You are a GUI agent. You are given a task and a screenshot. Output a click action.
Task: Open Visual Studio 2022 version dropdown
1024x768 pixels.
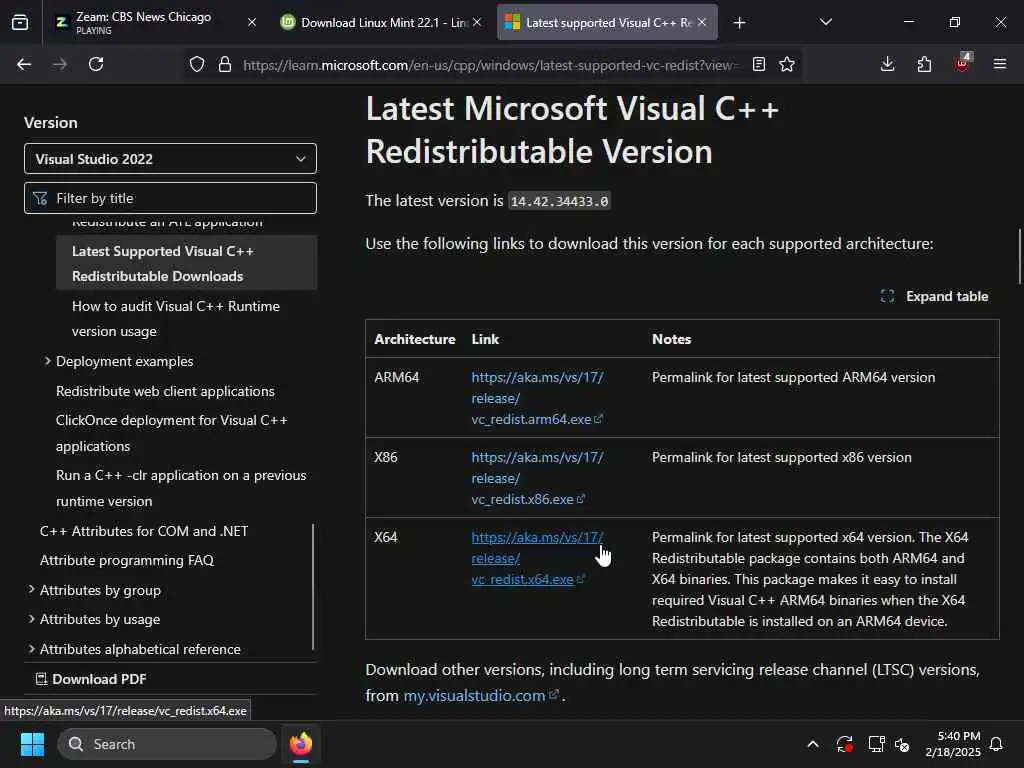[170, 159]
